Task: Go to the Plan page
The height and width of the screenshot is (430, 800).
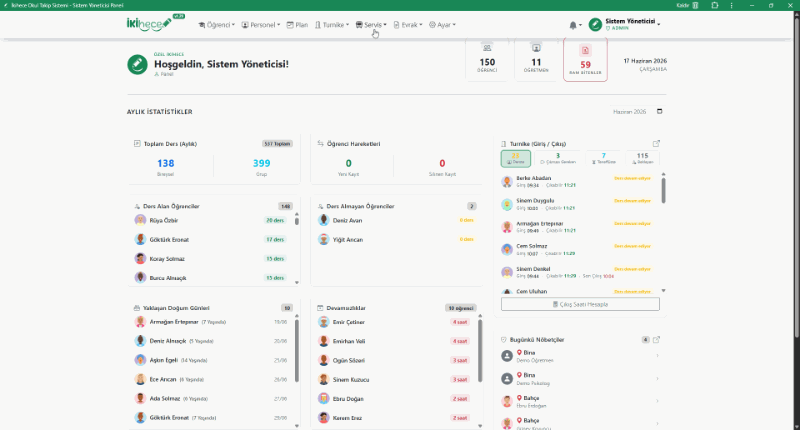Action: 297,24
